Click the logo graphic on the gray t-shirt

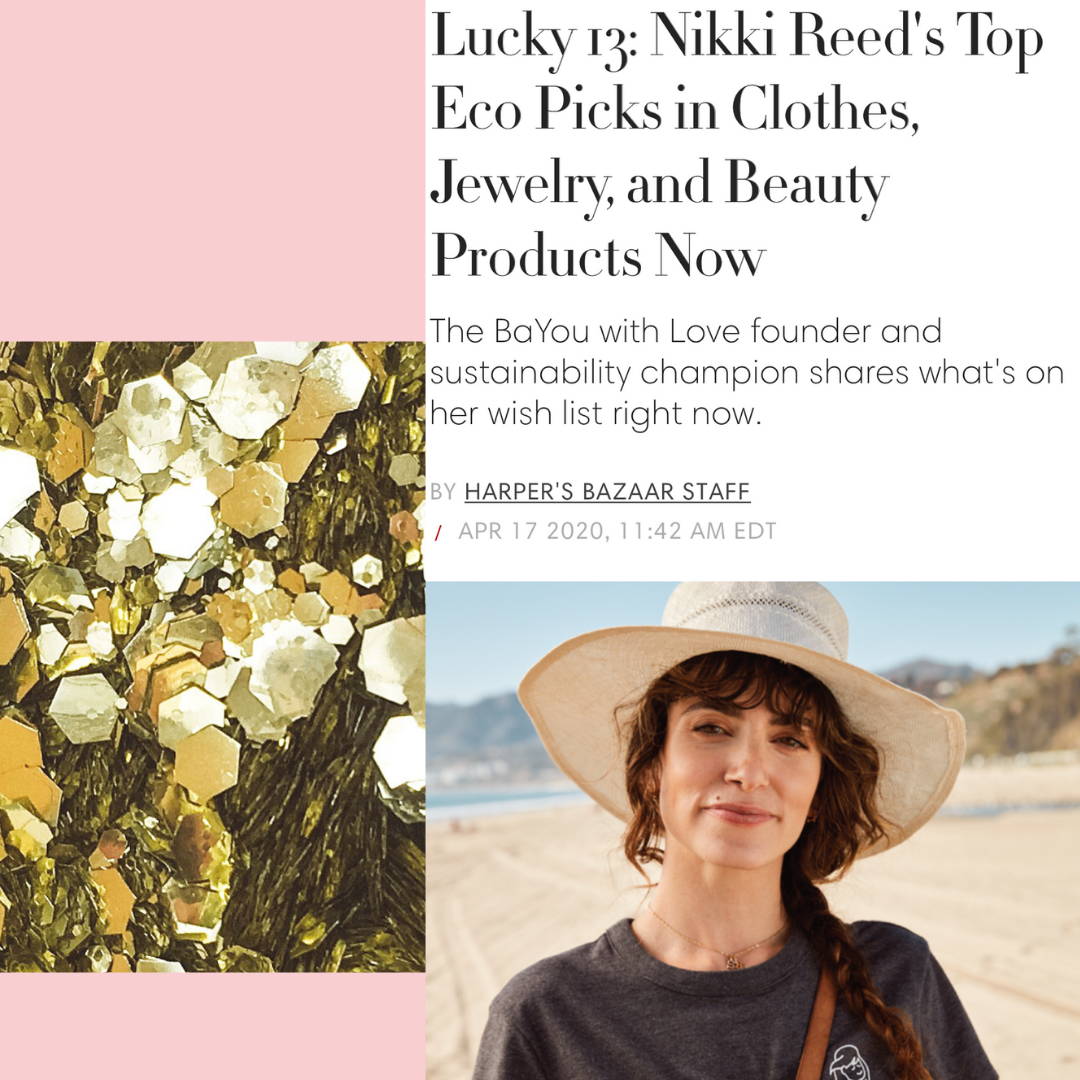(x=851, y=1061)
